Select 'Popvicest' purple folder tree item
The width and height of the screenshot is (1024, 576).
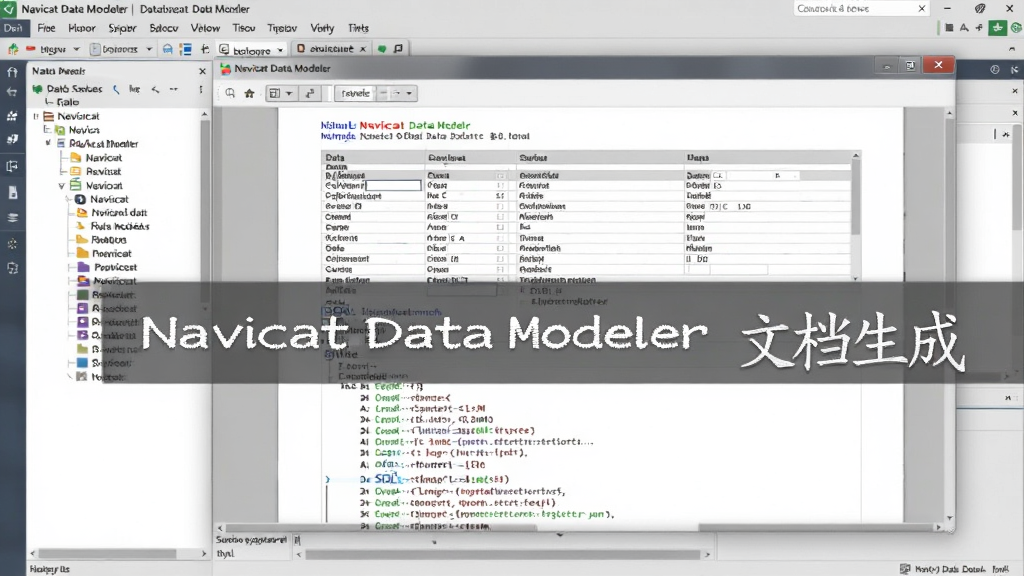pos(116,267)
